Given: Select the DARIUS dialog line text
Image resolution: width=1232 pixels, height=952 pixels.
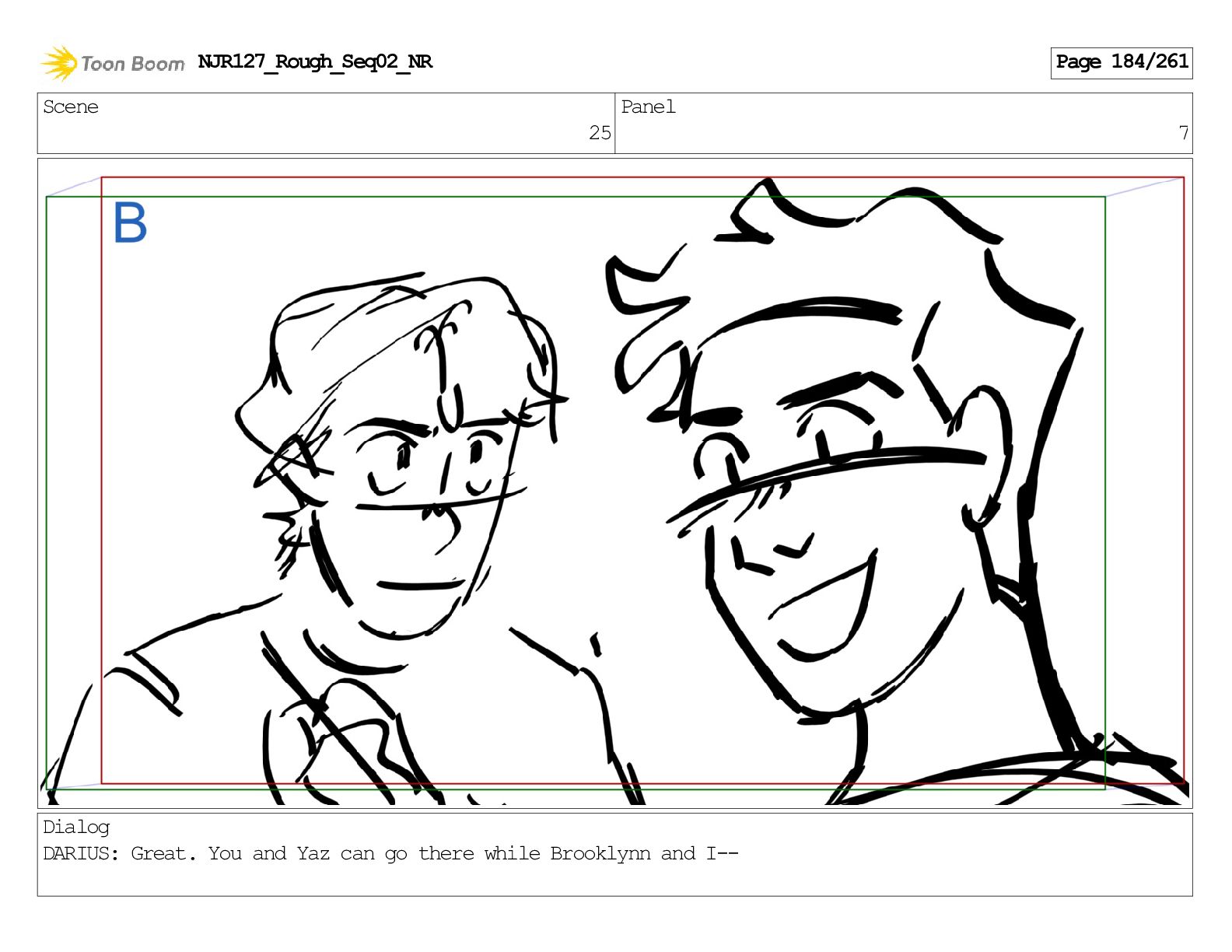Looking at the screenshot, I should [390, 854].
